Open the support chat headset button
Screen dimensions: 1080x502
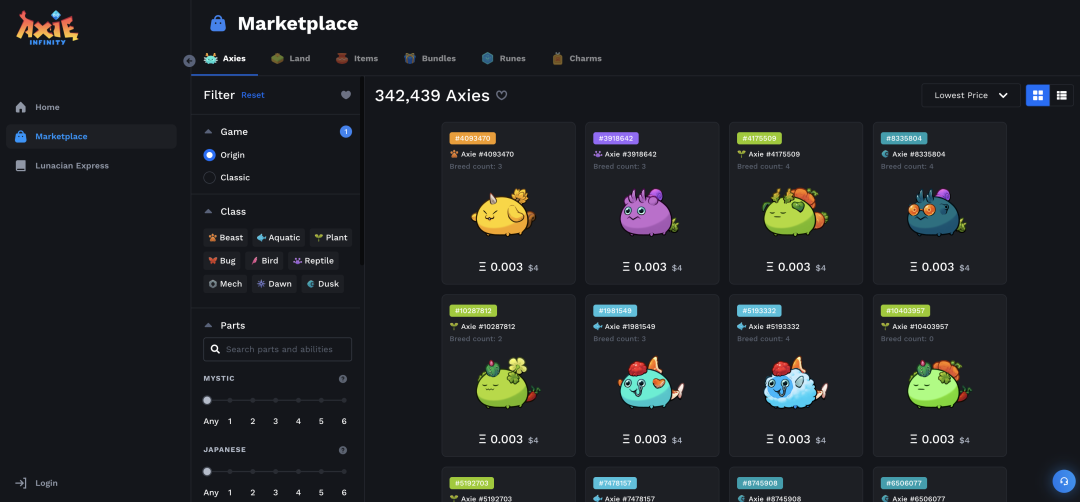coord(1063,481)
